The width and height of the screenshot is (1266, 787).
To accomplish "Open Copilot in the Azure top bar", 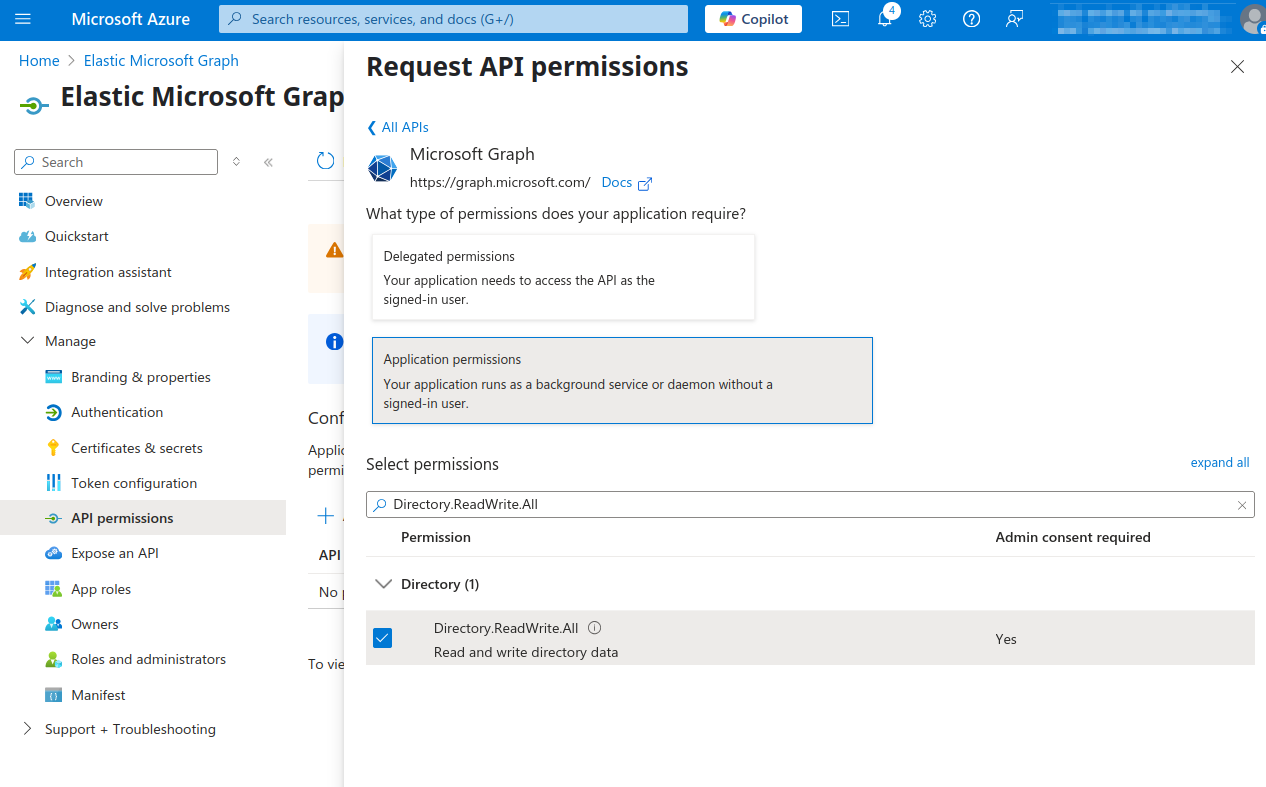I will [x=753, y=18].
